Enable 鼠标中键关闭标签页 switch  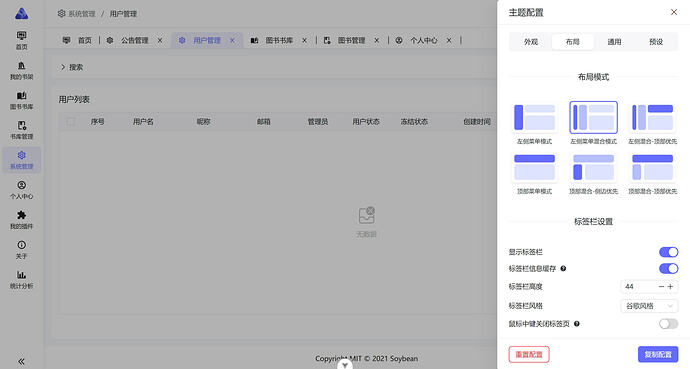tap(668, 324)
